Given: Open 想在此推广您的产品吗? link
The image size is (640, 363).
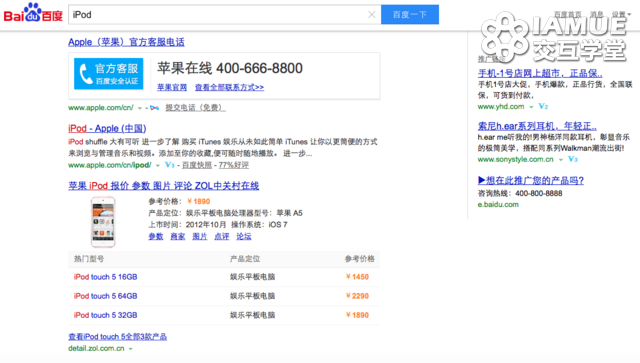Looking at the screenshot, I should coord(531,180).
